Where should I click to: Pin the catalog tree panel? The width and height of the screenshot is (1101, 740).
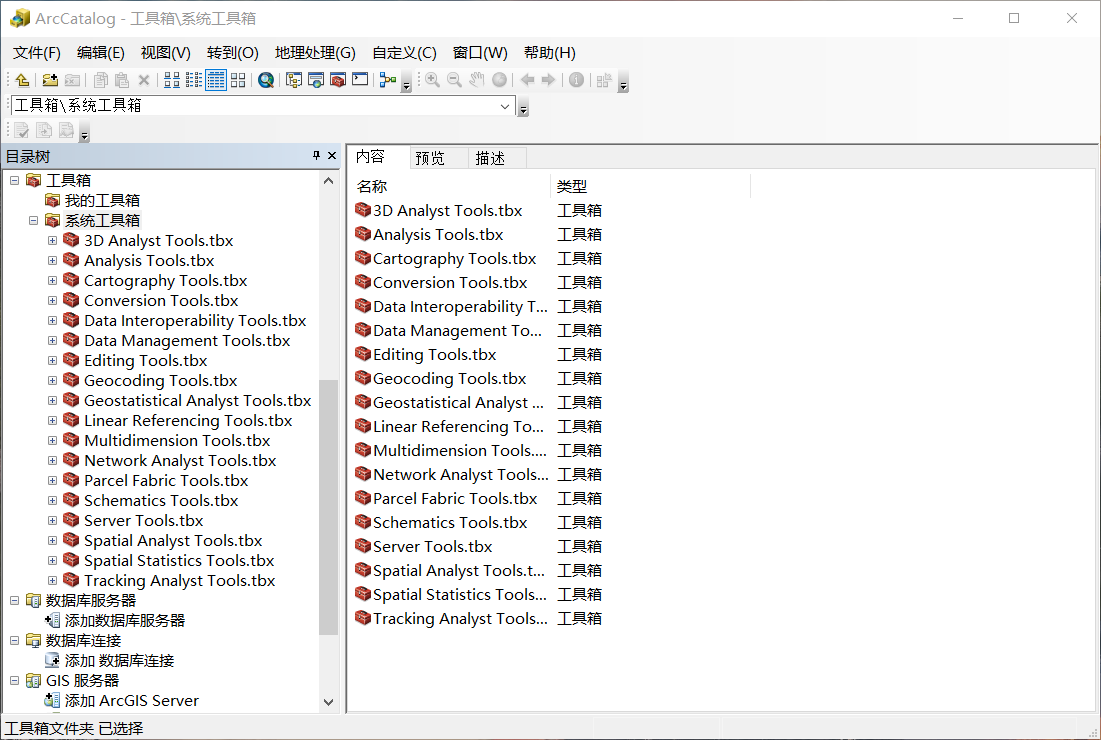[316, 156]
